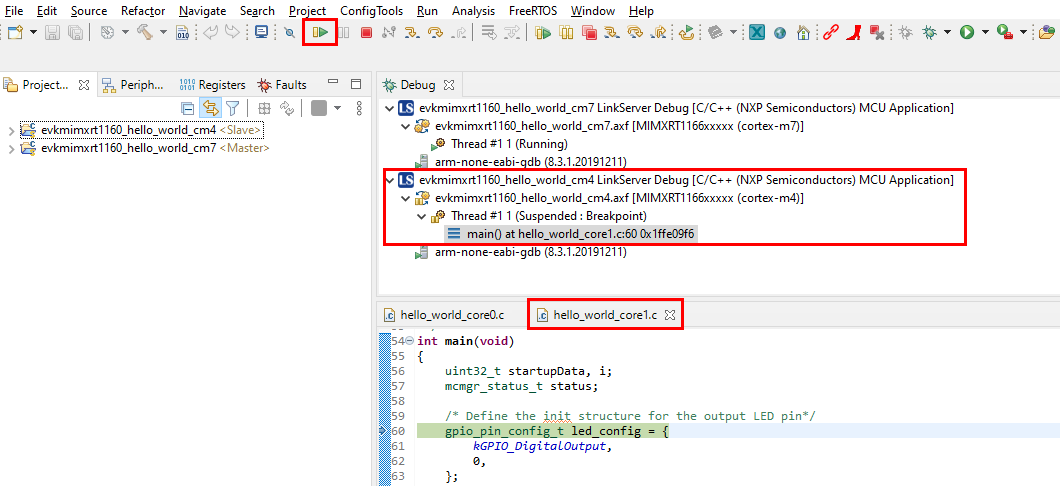This screenshot has width=1062, height=486.
Task: Click the Collapse All icon in Project Explorer
Action: pyautogui.click(x=187, y=108)
